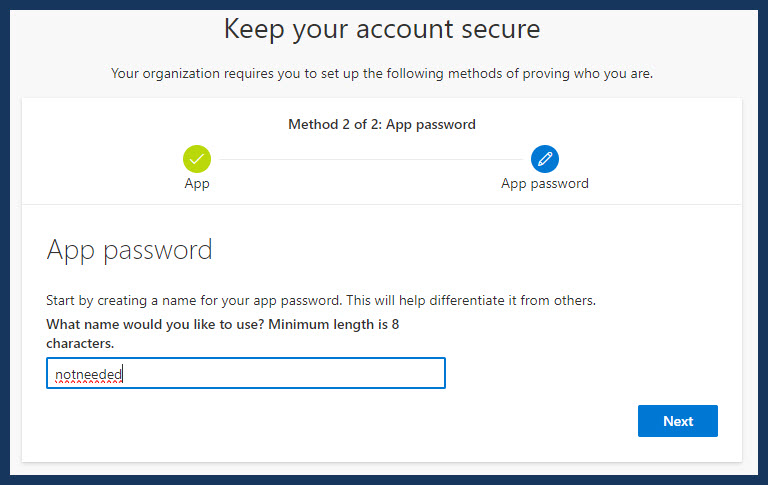Image resolution: width=768 pixels, height=485 pixels.
Task: Focus the app password name input field
Action: pos(246,373)
